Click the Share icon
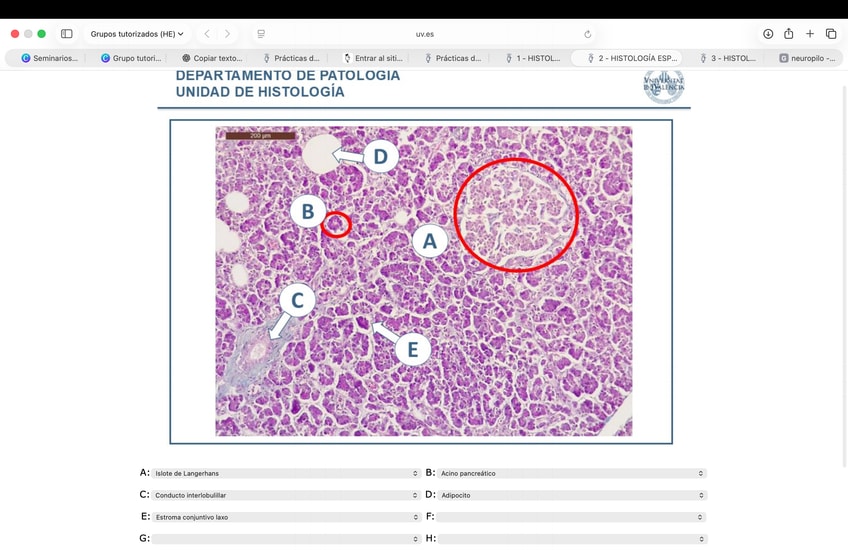 pyautogui.click(x=789, y=34)
